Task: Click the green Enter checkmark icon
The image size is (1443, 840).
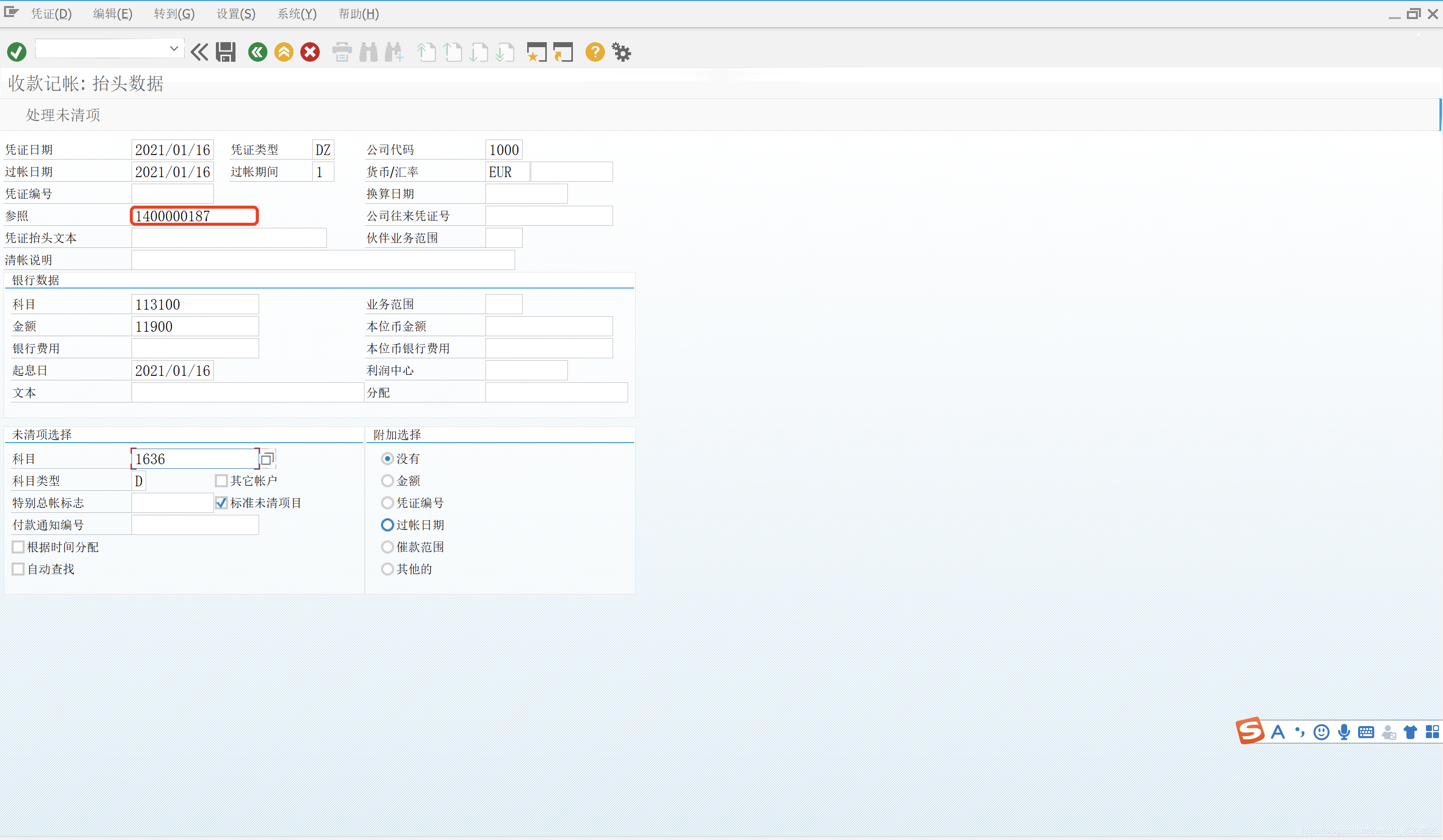Action: 17,52
